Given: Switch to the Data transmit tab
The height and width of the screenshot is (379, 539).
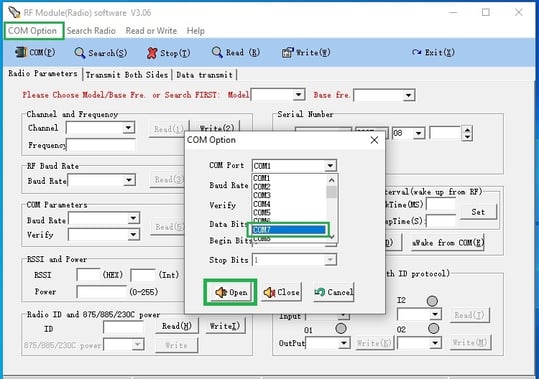Looking at the screenshot, I should point(204,75).
